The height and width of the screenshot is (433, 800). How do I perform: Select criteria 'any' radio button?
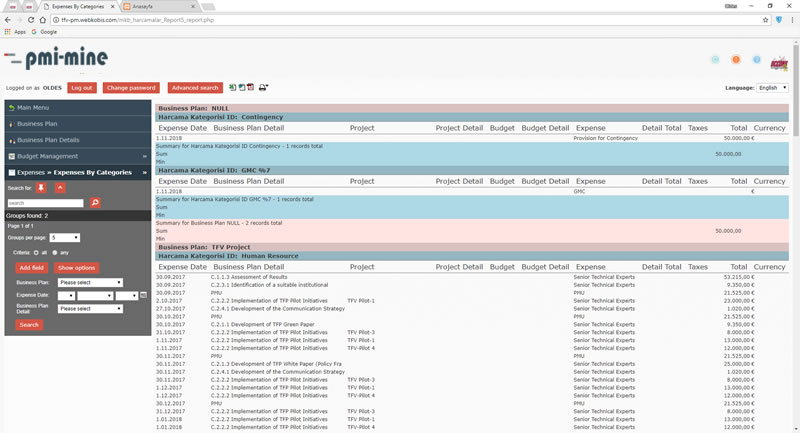click(55, 252)
